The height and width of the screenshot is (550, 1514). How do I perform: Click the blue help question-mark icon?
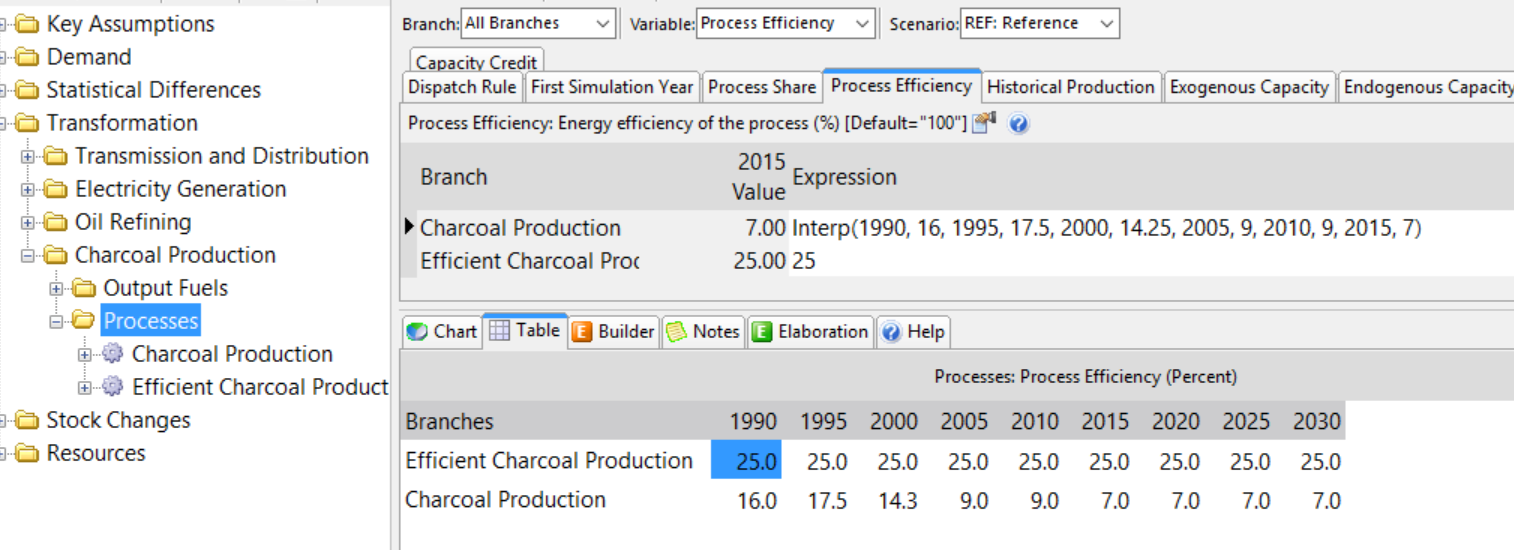(1018, 125)
